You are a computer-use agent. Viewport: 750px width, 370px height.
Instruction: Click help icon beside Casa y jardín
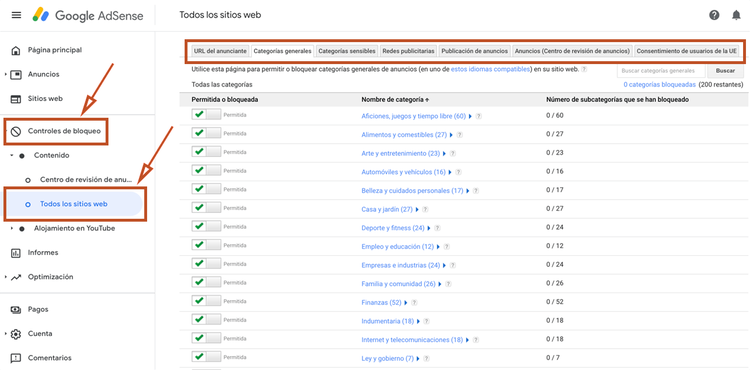(426, 209)
